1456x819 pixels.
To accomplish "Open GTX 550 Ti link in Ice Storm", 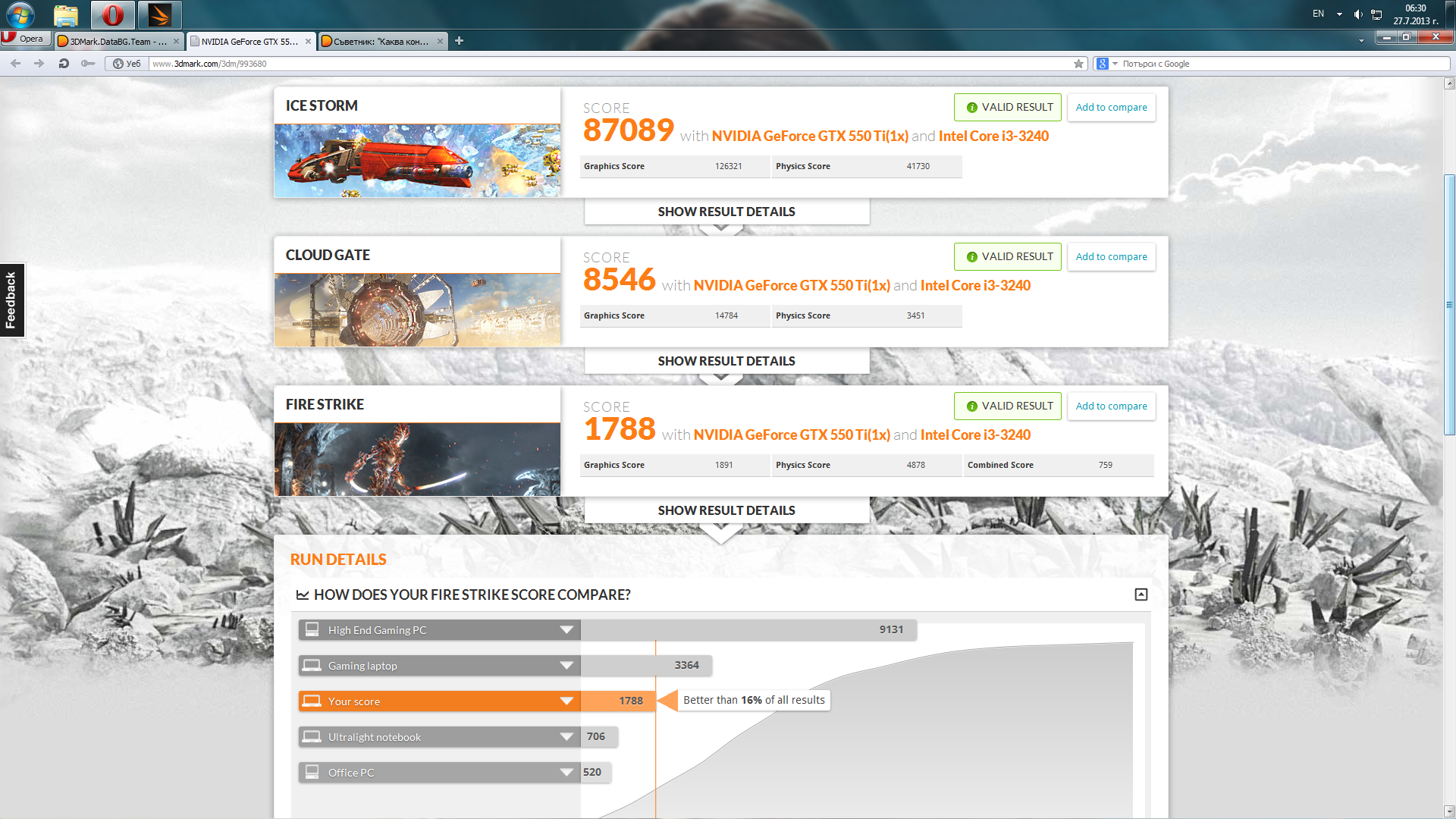I will 810,136.
